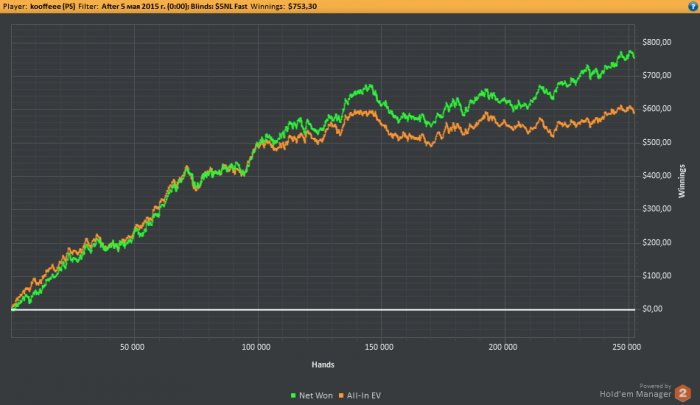Click the $800,00 y-axis label
Image resolution: width=700 pixels, height=405 pixels.
point(657,42)
